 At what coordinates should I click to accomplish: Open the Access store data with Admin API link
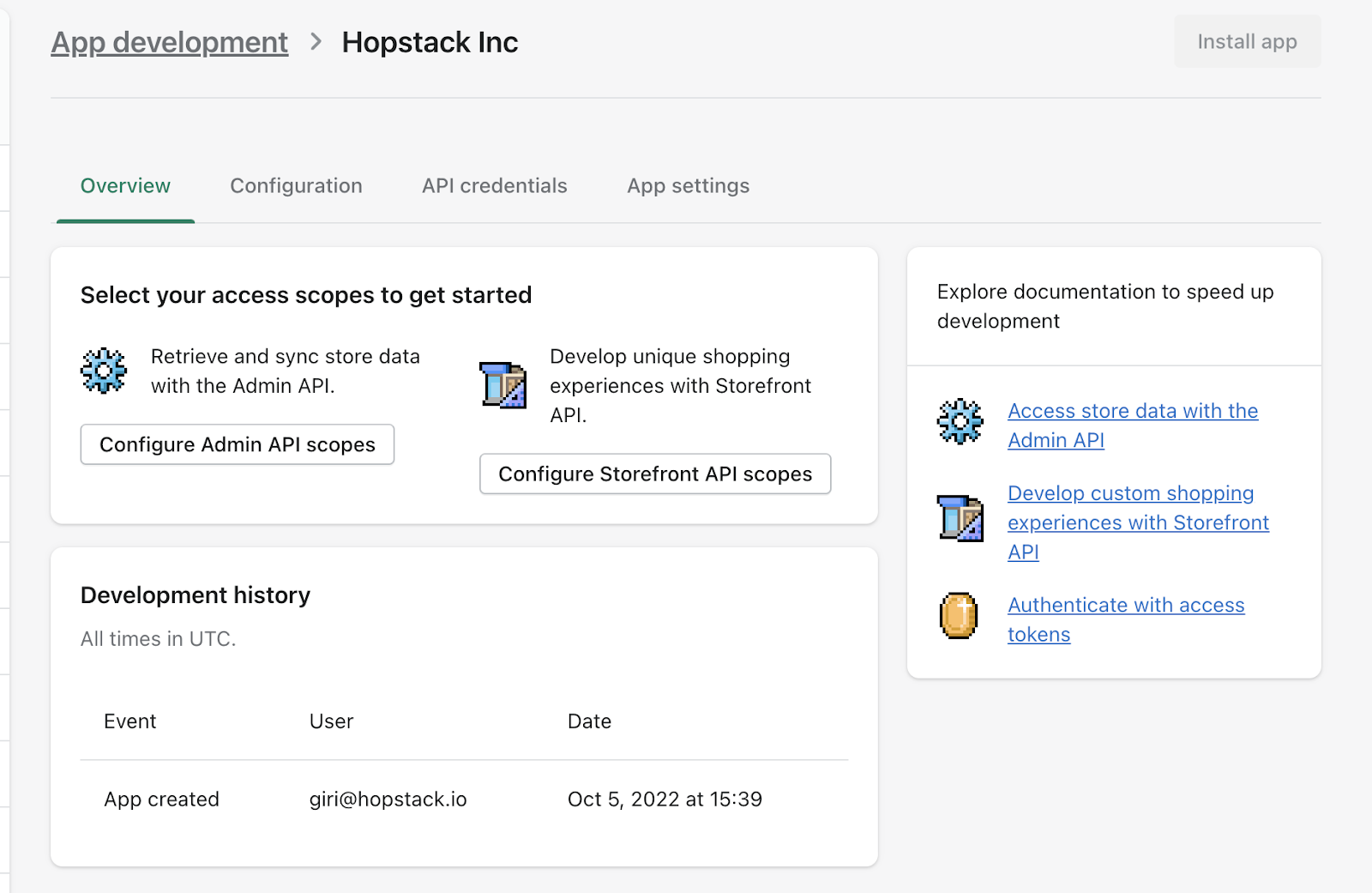(1132, 412)
